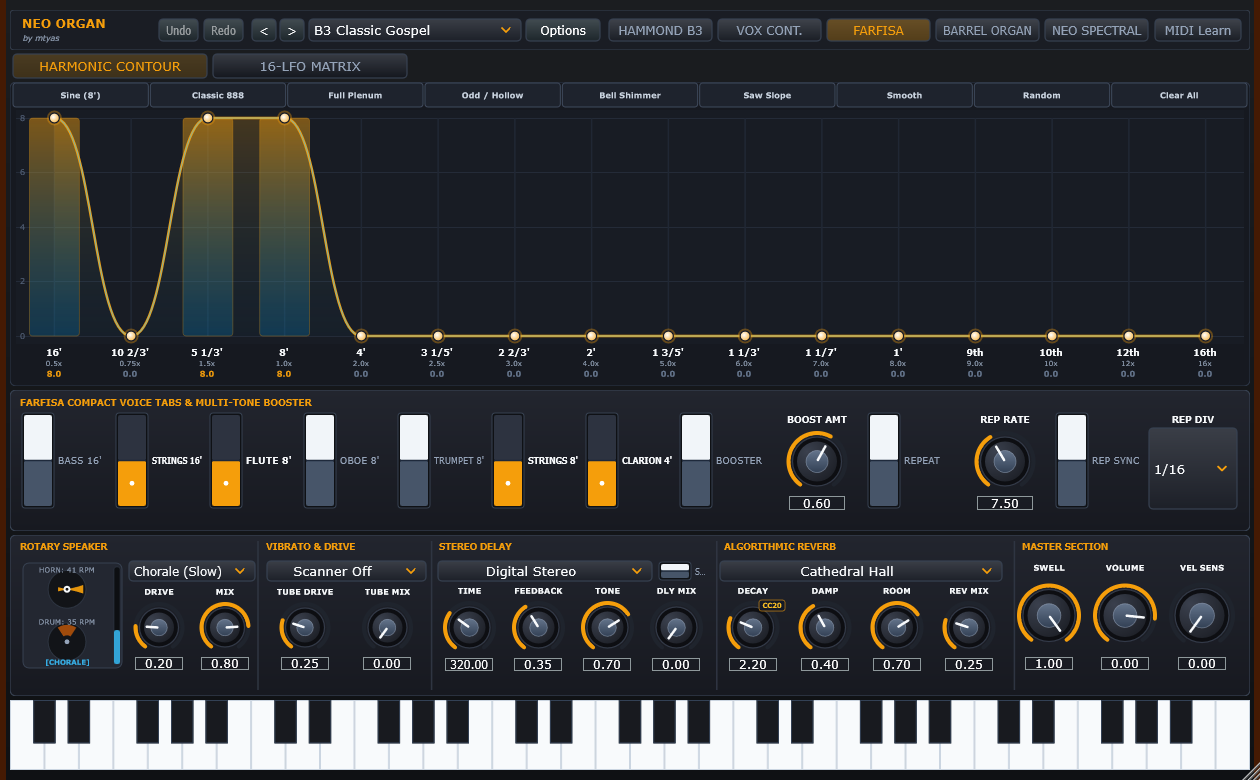The width and height of the screenshot is (1260, 780).
Task: Click the next preset arrow button
Action: [x=292, y=30]
